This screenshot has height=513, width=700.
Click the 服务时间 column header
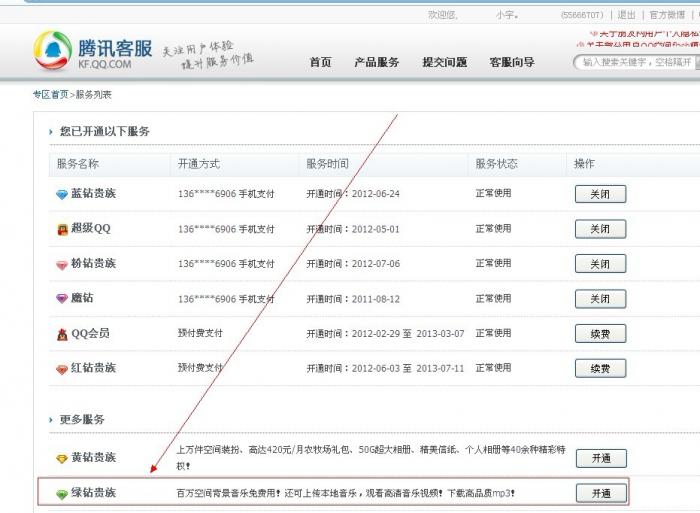click(x=327, y=164)
